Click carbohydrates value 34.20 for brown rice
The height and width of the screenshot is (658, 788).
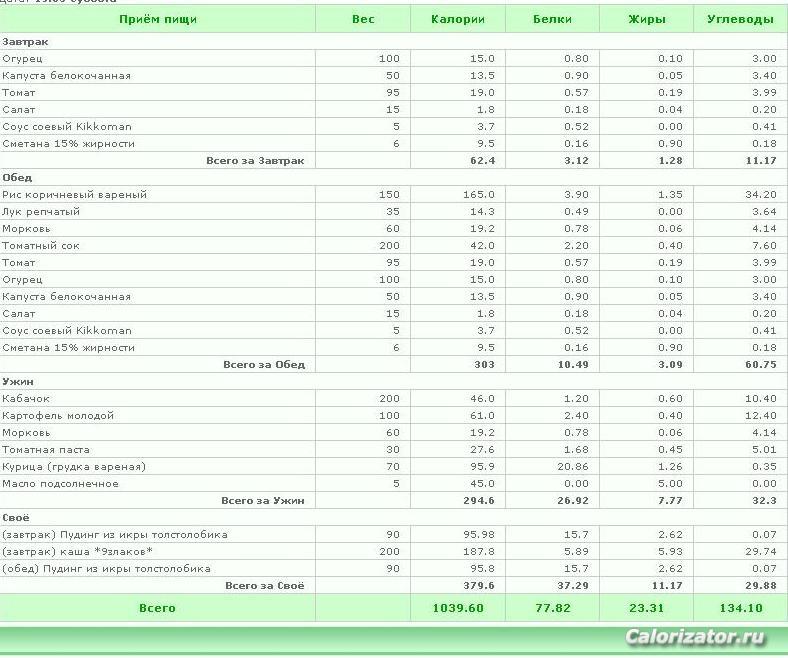pyautogui.click(x=761, y=195)
